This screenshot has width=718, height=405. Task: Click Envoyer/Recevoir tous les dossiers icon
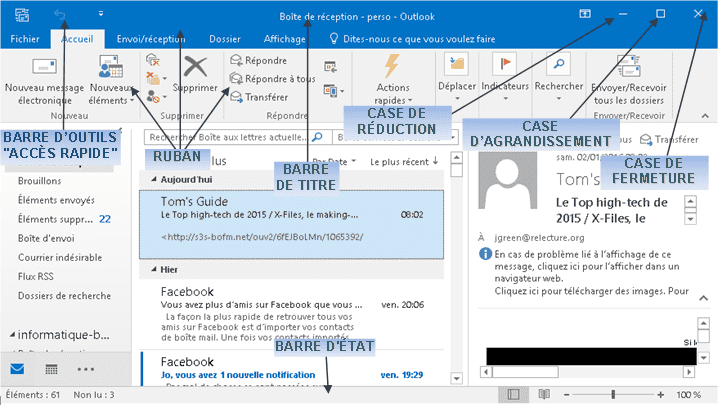click(x=629, y=67)
